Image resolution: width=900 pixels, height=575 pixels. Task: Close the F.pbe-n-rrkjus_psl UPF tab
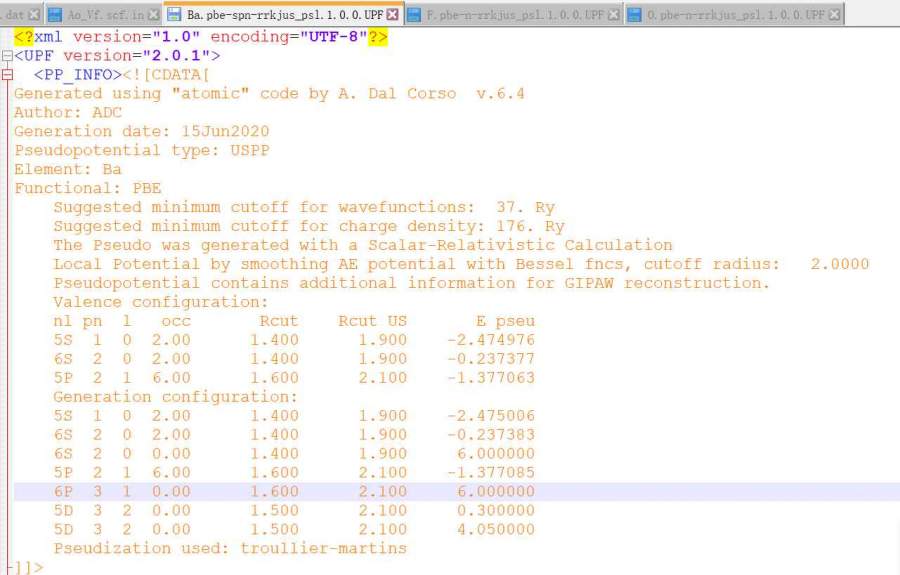point(614,14)
